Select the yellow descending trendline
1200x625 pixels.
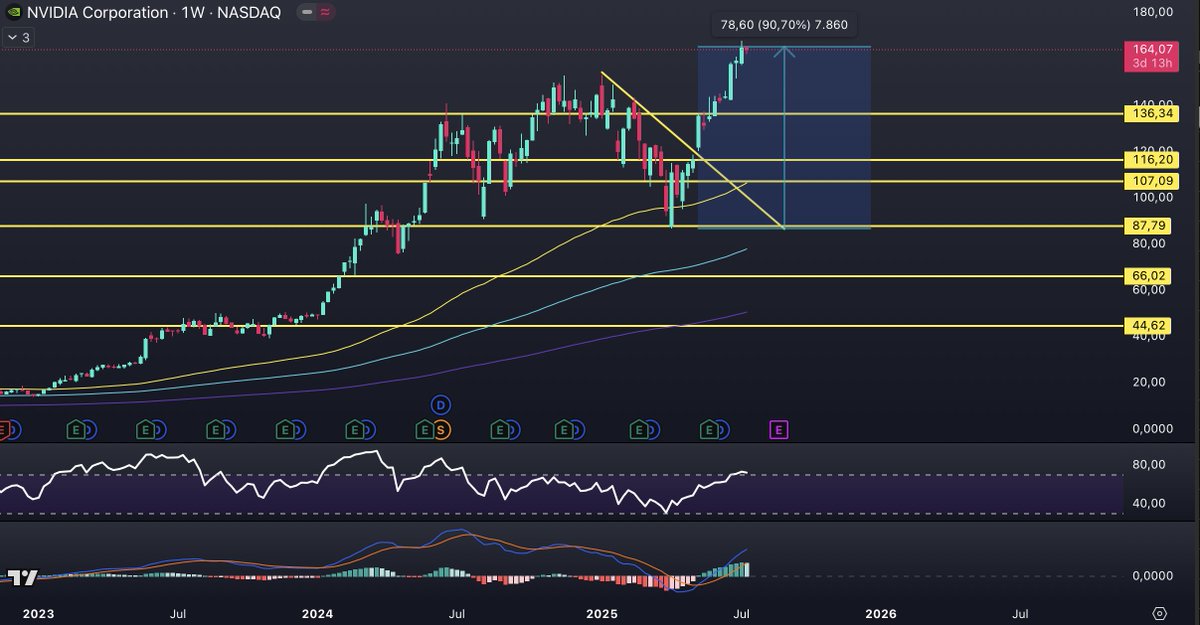click(691, 150)
